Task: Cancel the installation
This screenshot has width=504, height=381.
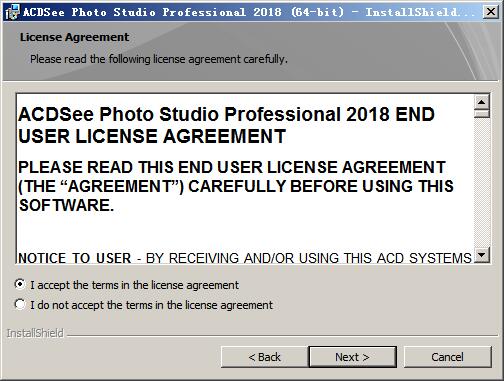Action: pos(447,357)
